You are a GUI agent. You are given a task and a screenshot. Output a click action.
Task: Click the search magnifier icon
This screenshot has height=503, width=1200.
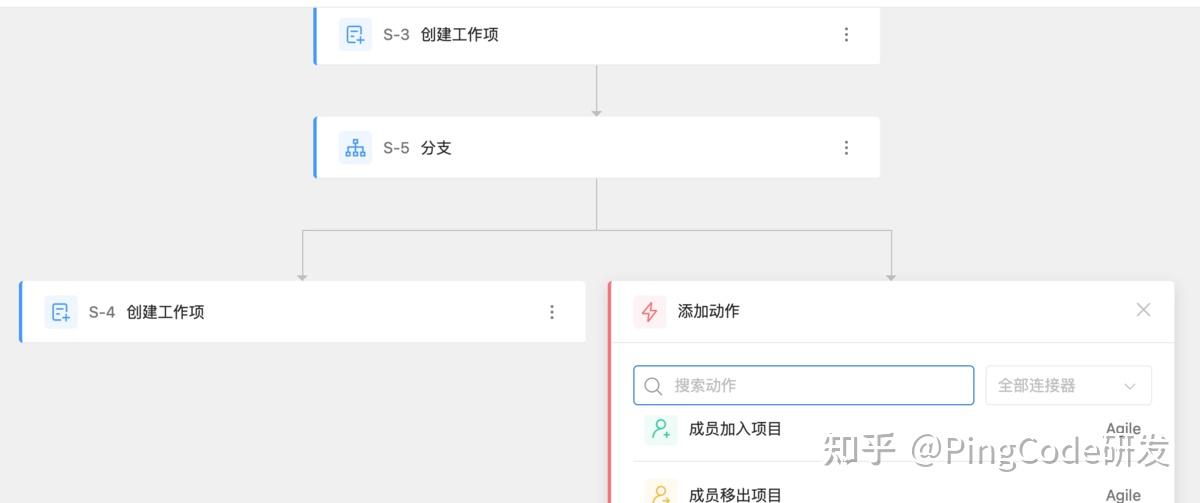coord(653,386)
